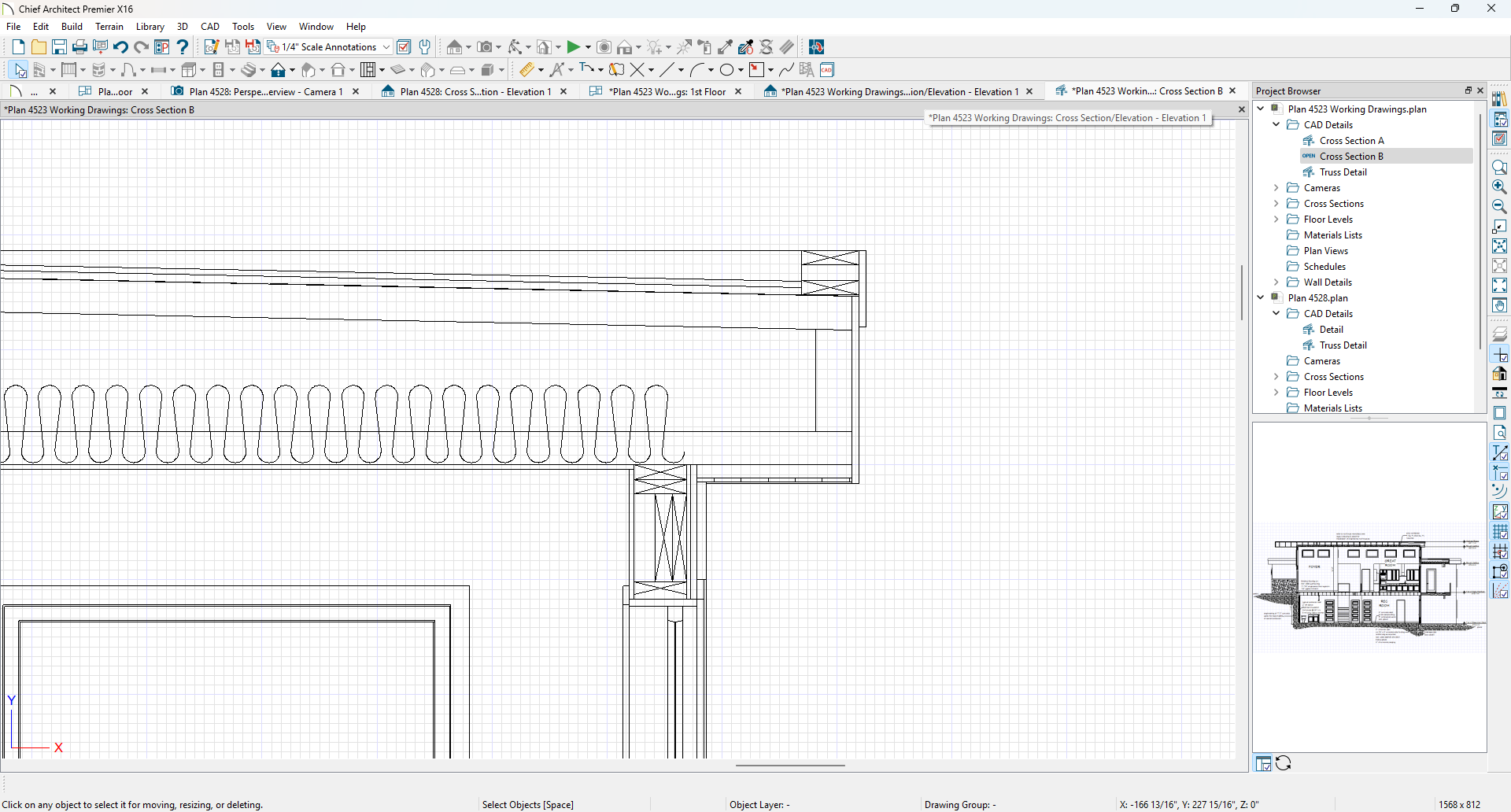The image size is (1511, 812).
Task: Expand the Cameras folder under Plan 4523
Action: click(x=1276, y=187)
